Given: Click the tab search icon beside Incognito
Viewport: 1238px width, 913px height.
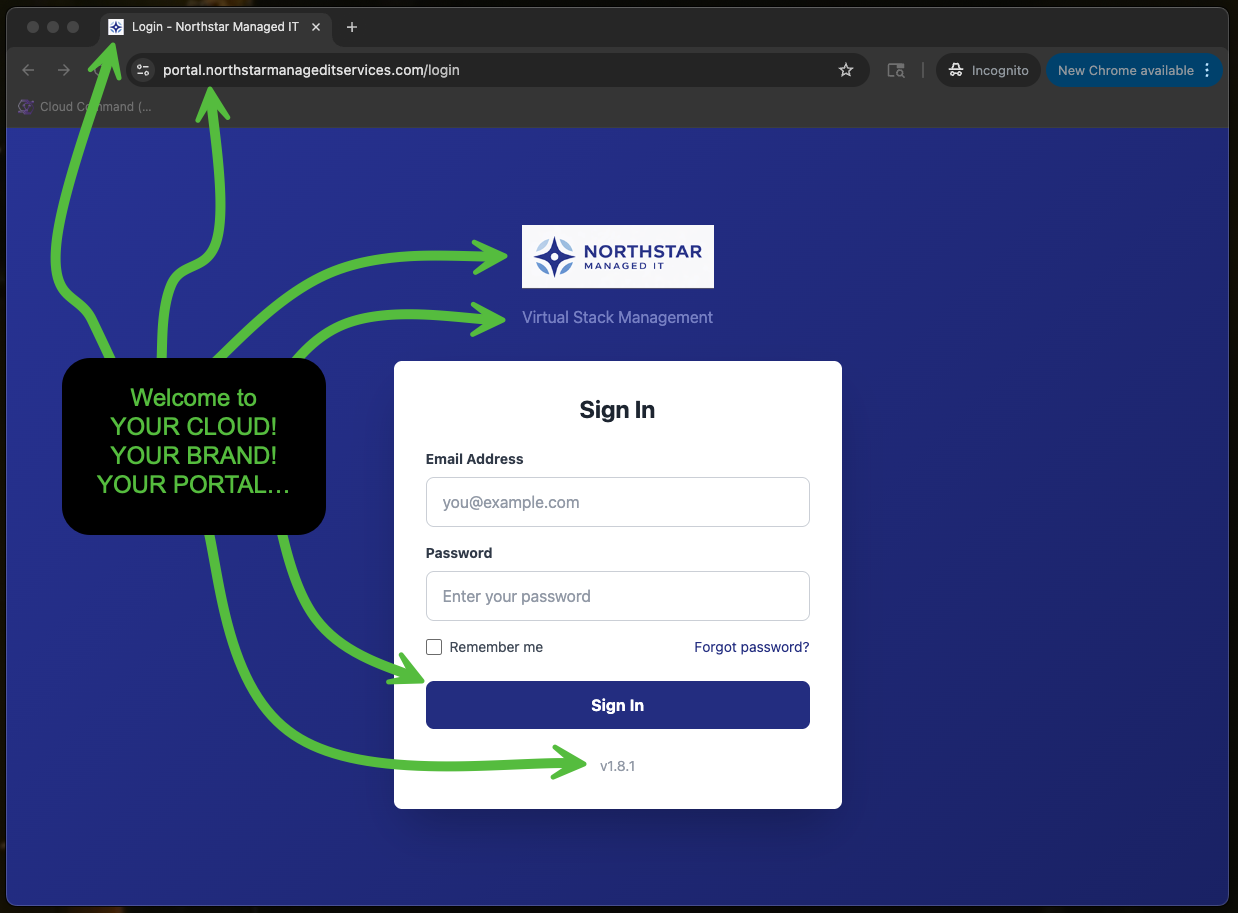Looking at the screenshot, I should pyautogui.click(x=896, y=70).
